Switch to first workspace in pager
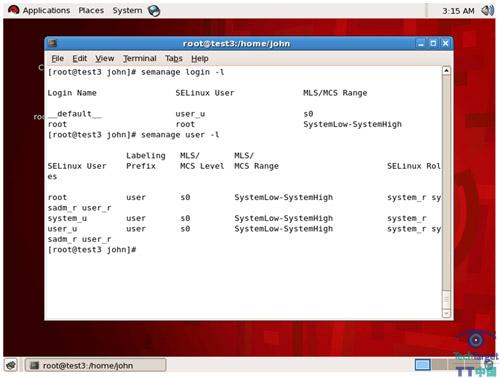This screenshot has width=500, height=378. point(422,365)
